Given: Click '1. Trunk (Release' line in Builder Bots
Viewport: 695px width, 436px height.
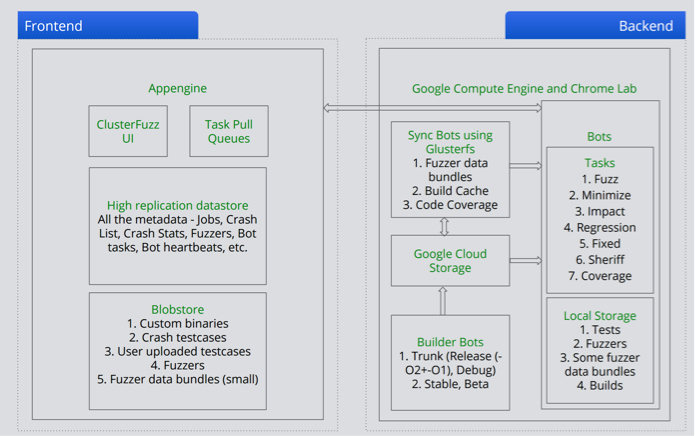Looking at the screenshot, I should (x=450, y=356).
